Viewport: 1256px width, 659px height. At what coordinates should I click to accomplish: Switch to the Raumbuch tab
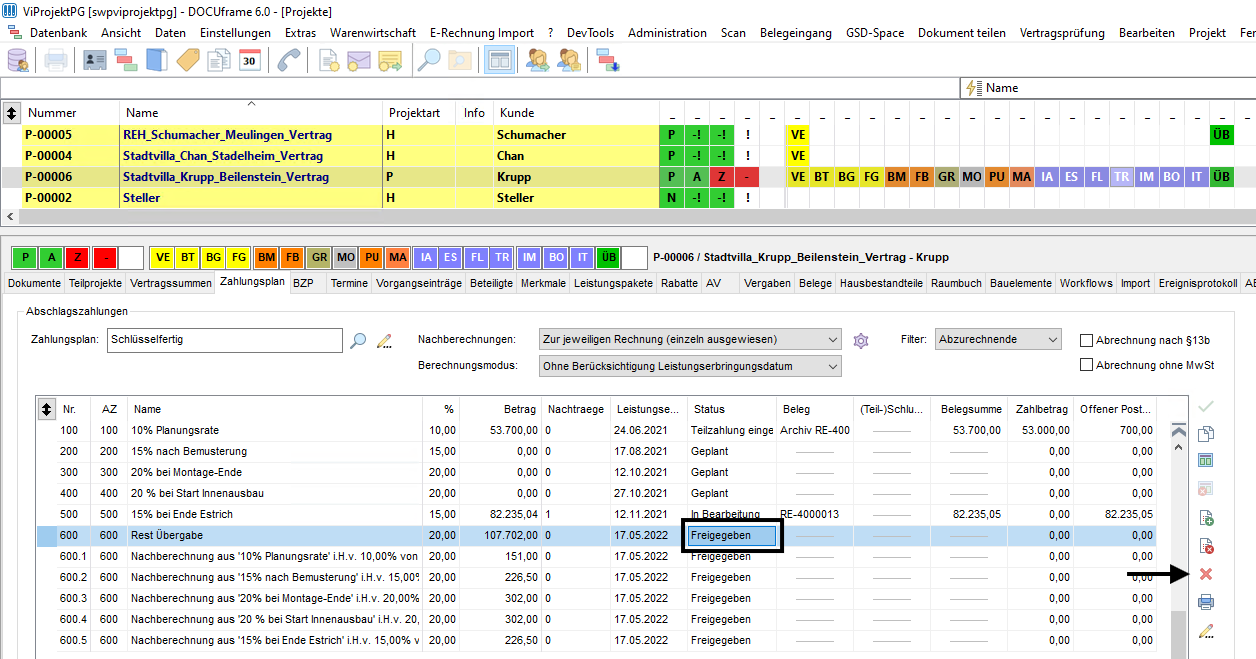click(x=956, y=283)
